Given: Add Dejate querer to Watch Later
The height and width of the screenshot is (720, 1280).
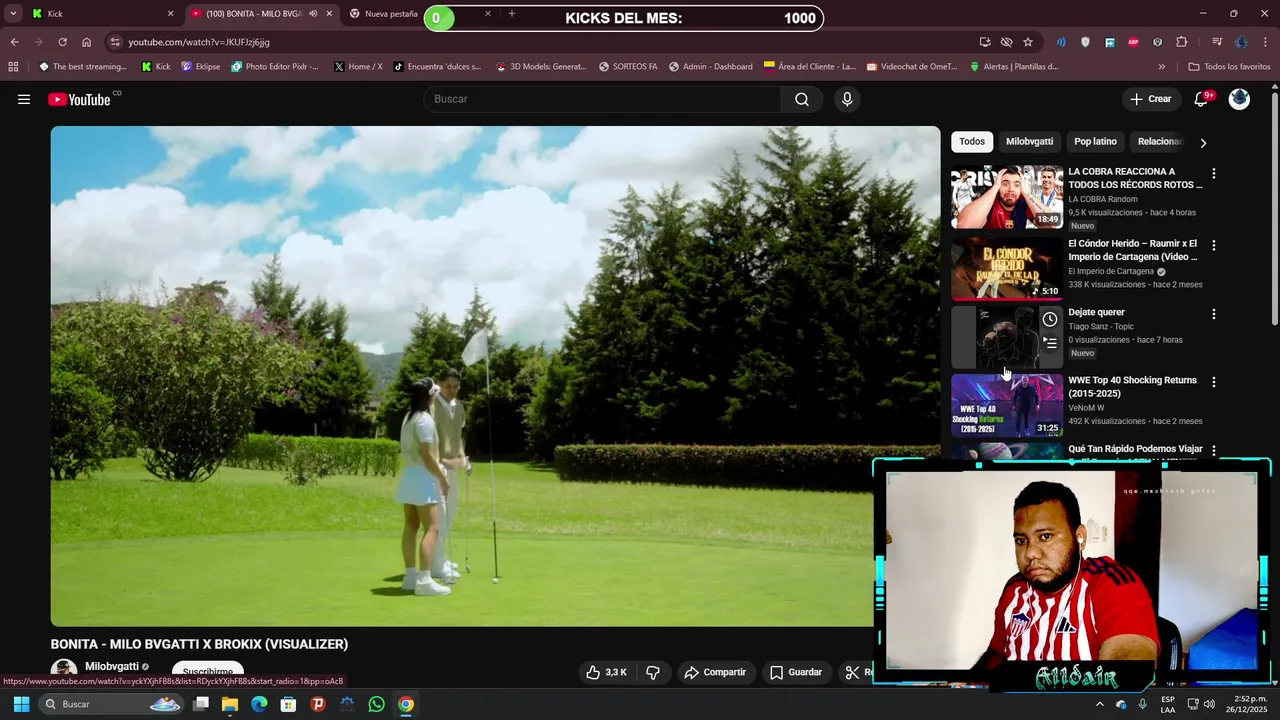Looking at the screenshot, I should 1050,319.
